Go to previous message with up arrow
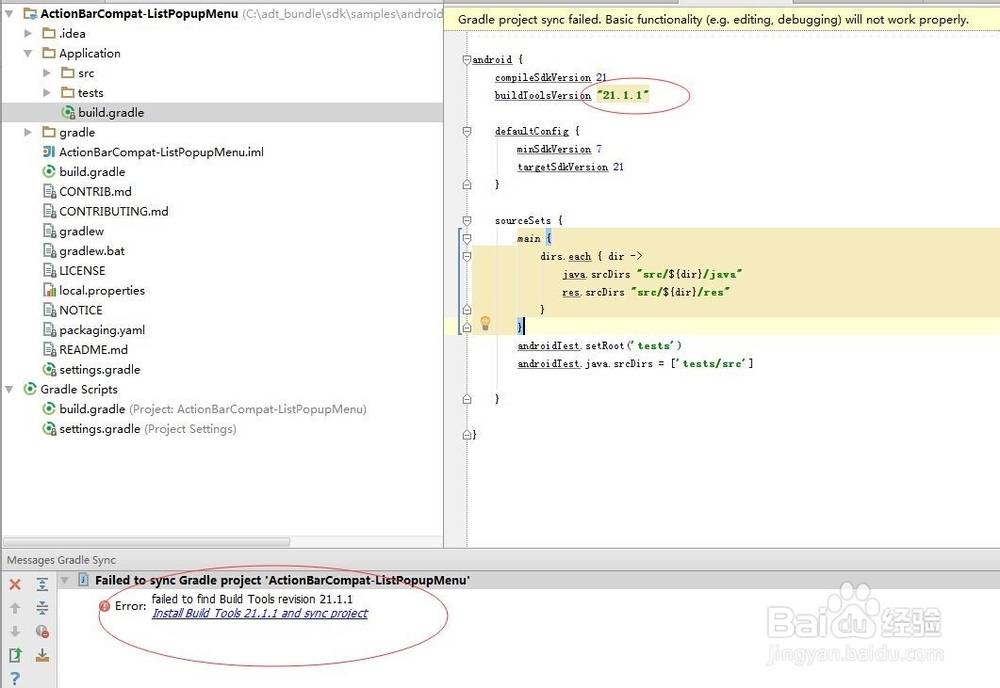This screenshot has width=1000, height=688. click(15, 608)
